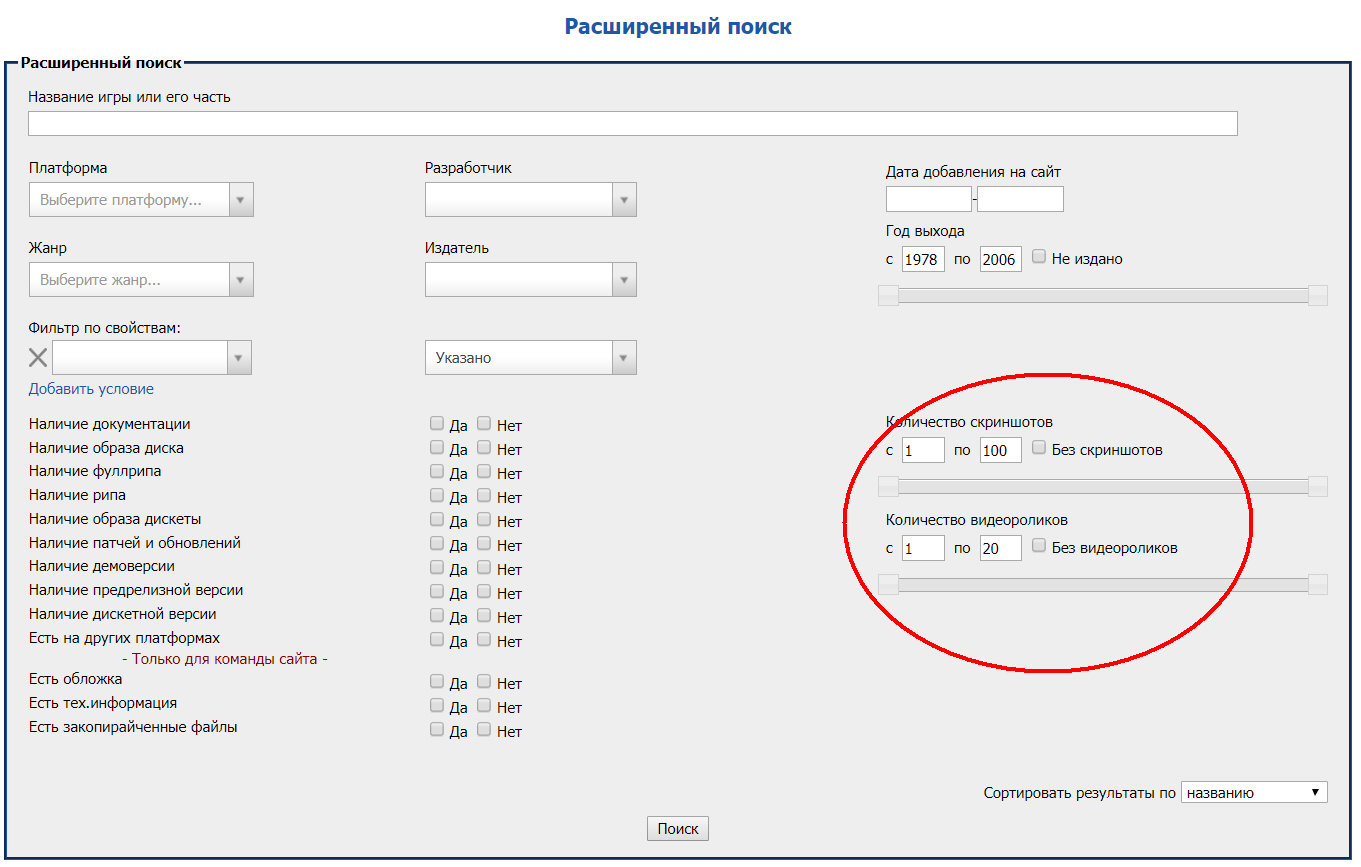The image size is (1361, 867).
Task: Check Да for Наличие документации
Action: click(437, 423)
